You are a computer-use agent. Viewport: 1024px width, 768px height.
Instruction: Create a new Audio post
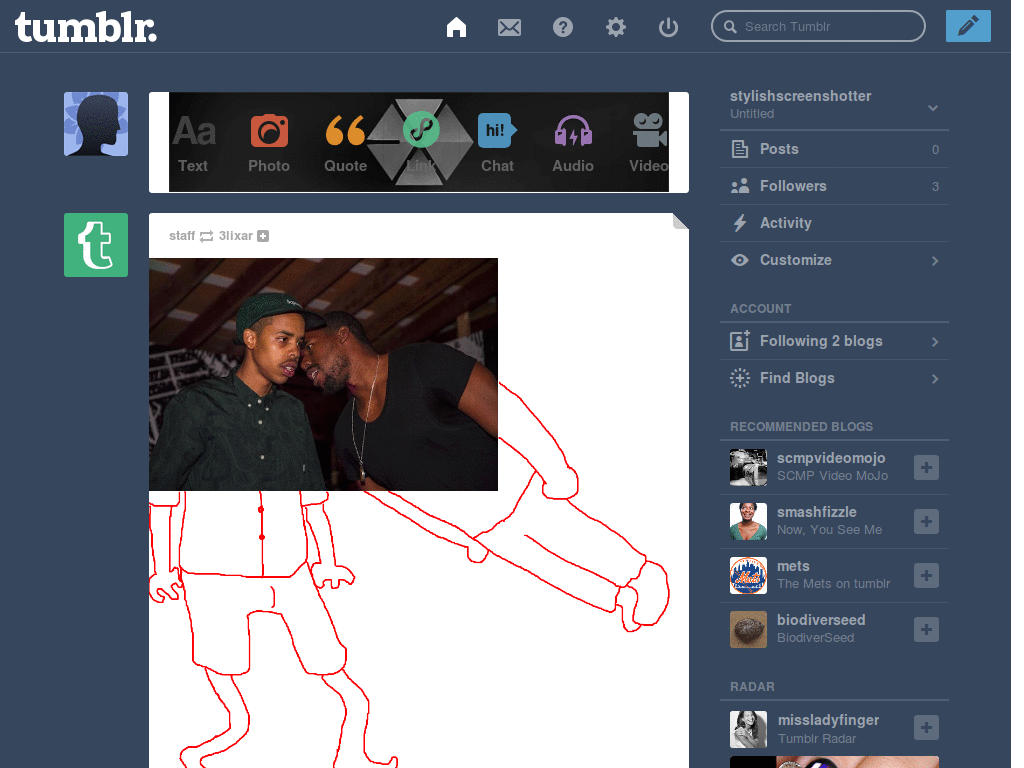pyautogui.click(x=573, y=143)
